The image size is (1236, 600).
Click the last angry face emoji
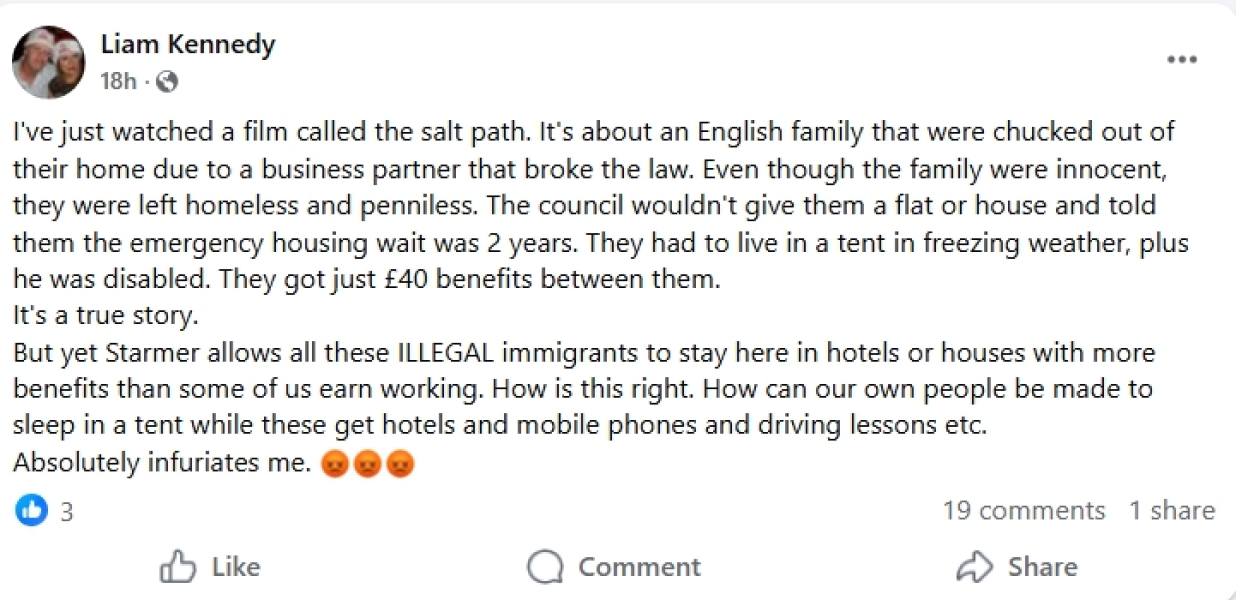(x=399, y=463)
